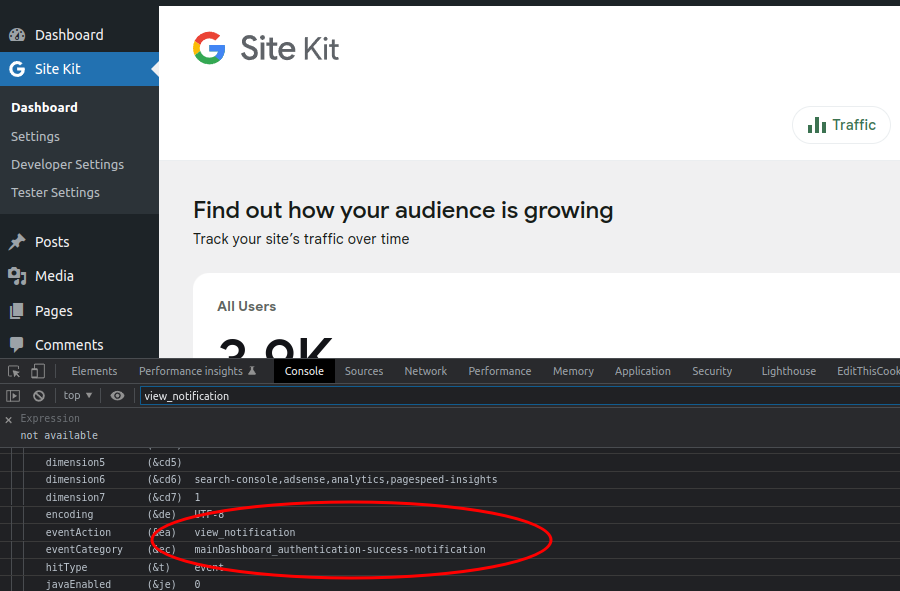
Task: Select the Site Kit menu item
Action: coord(79,69)
